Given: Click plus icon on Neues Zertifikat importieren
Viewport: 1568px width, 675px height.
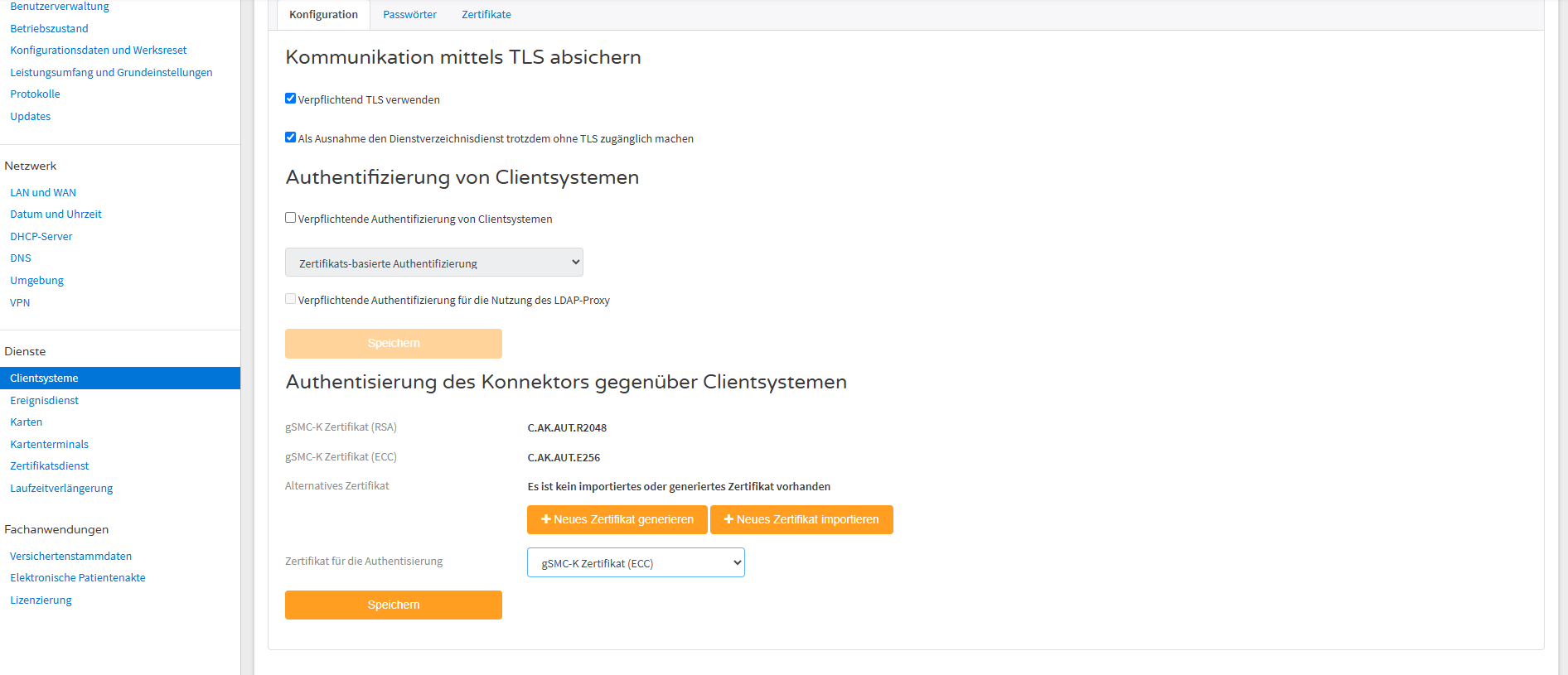Looking at the screenshot, I should tap(729, 519).
